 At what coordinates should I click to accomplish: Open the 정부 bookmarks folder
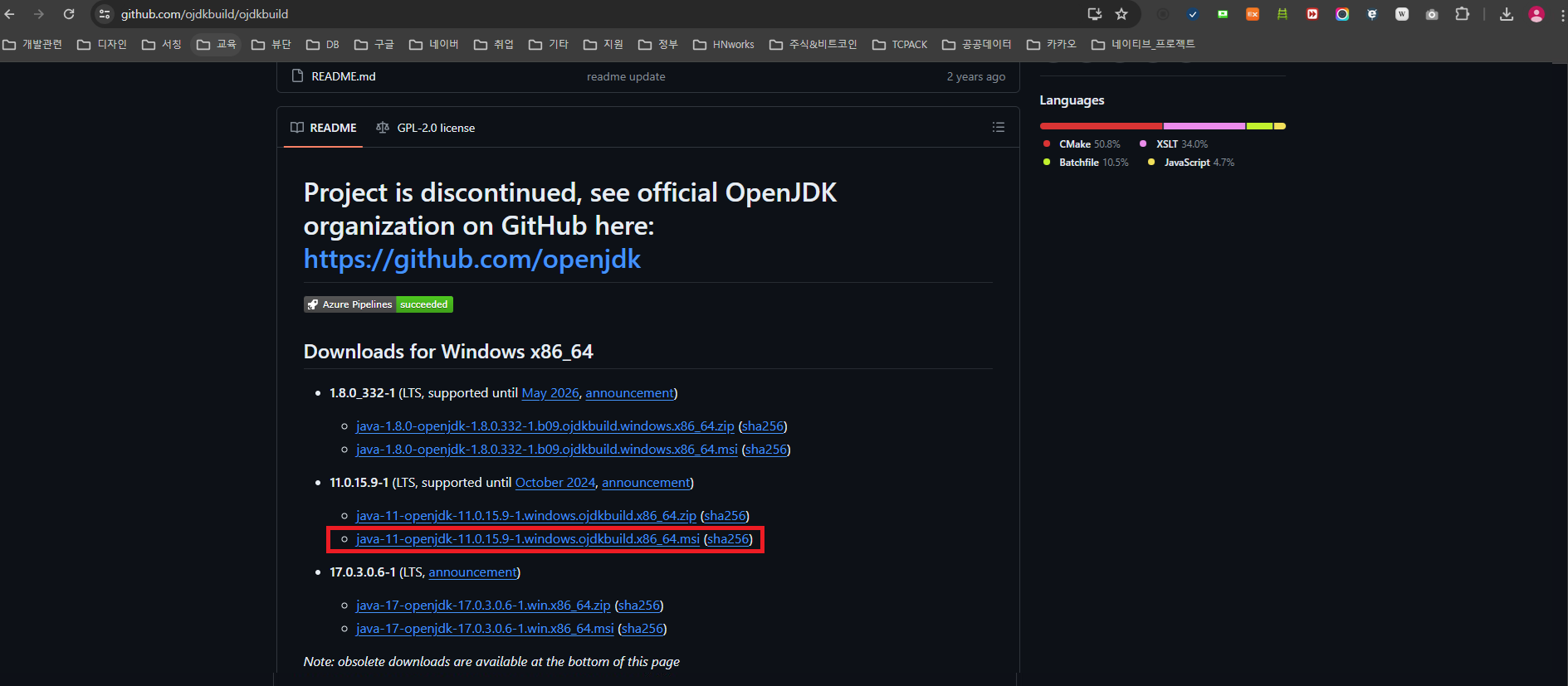coord(658,44)
